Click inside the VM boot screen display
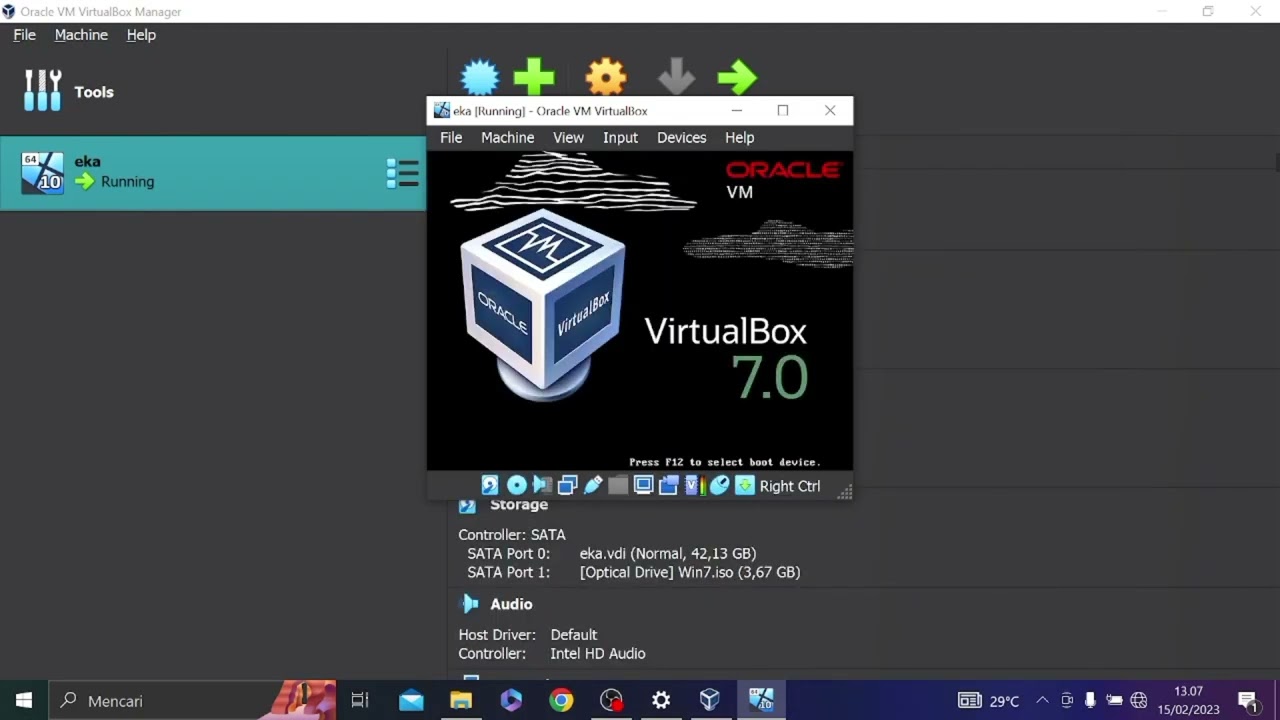 (640, 311)
